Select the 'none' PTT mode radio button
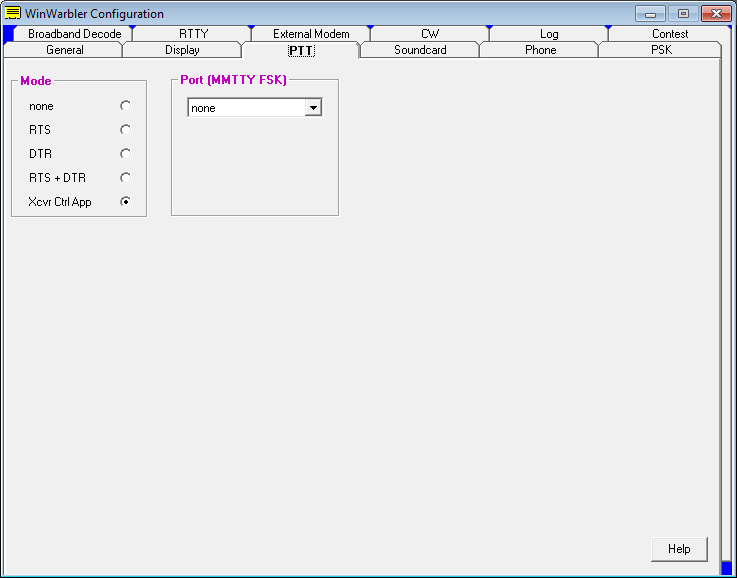 coord(125,106)
